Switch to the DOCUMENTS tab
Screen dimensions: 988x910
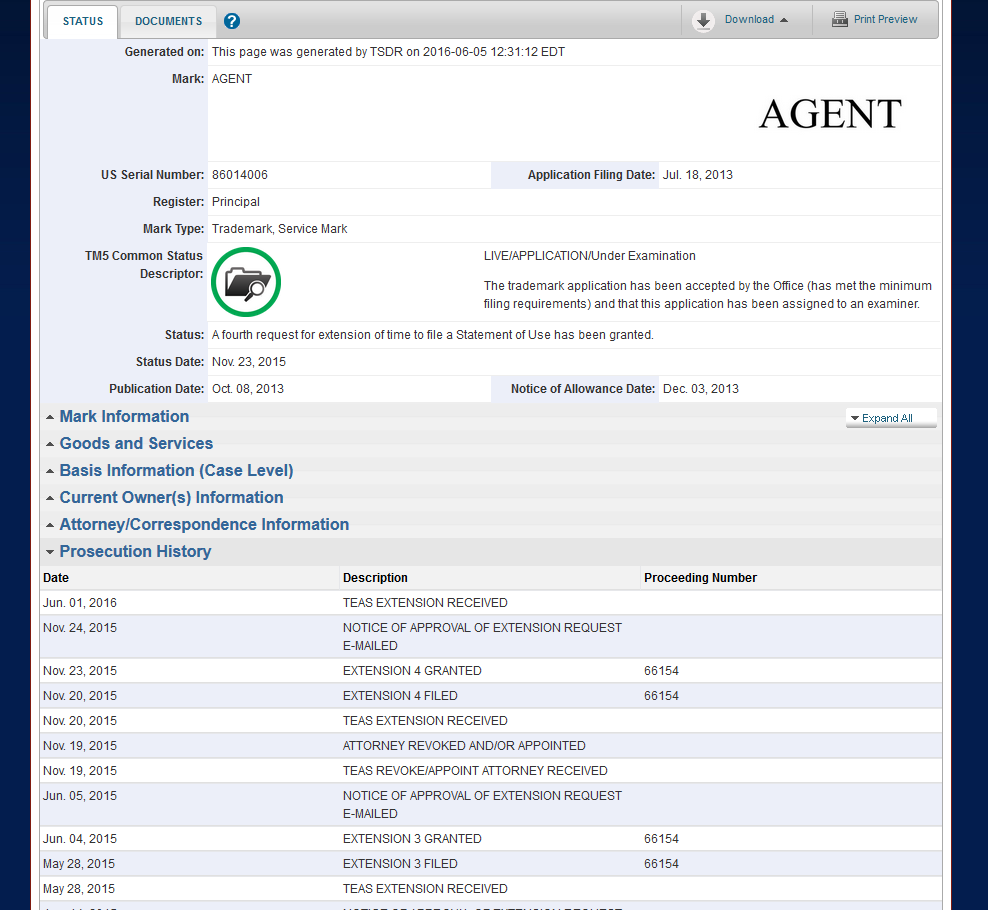[168, 21]
